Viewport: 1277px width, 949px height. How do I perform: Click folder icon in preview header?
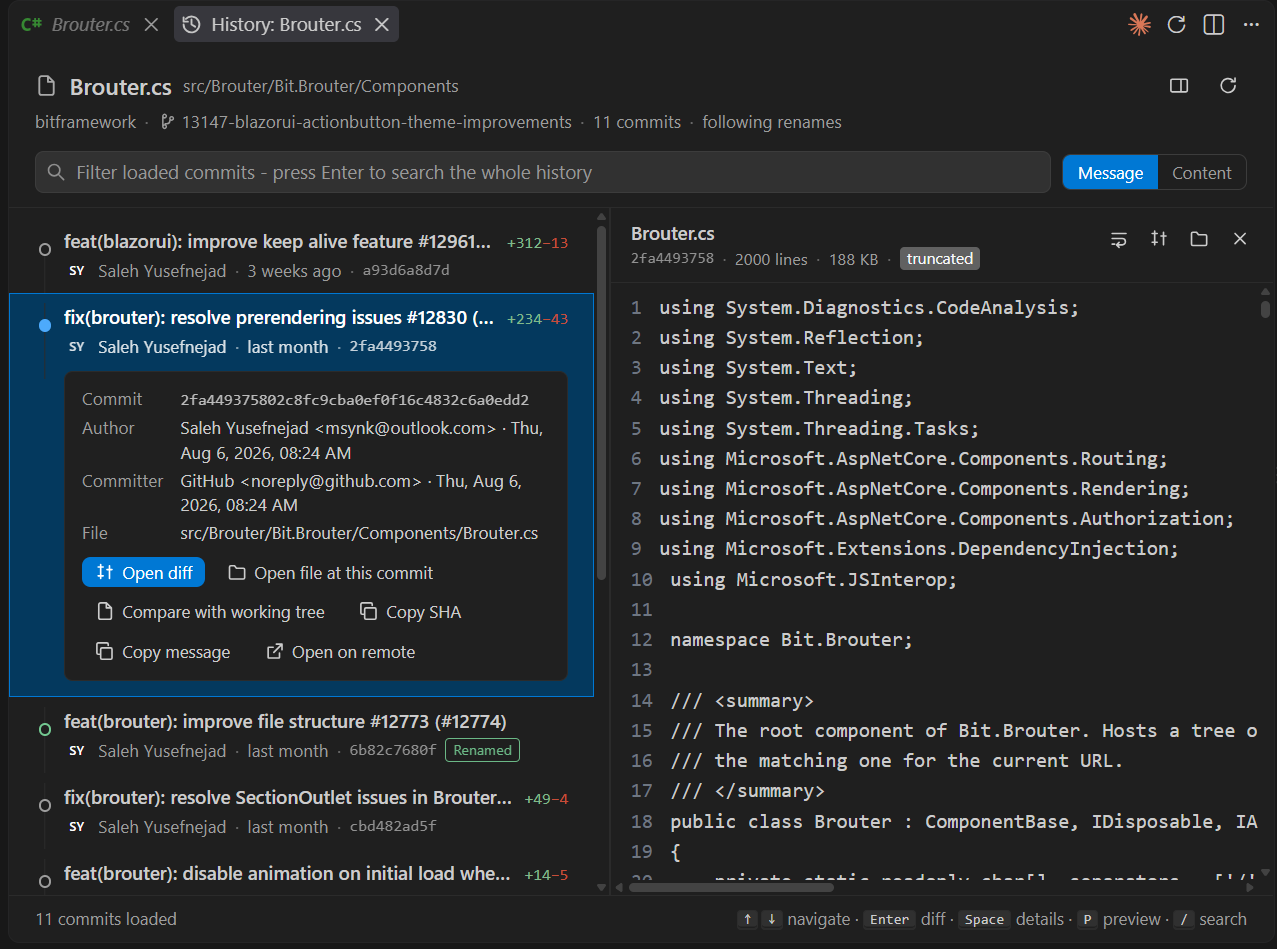click(x=1199, y=238)
